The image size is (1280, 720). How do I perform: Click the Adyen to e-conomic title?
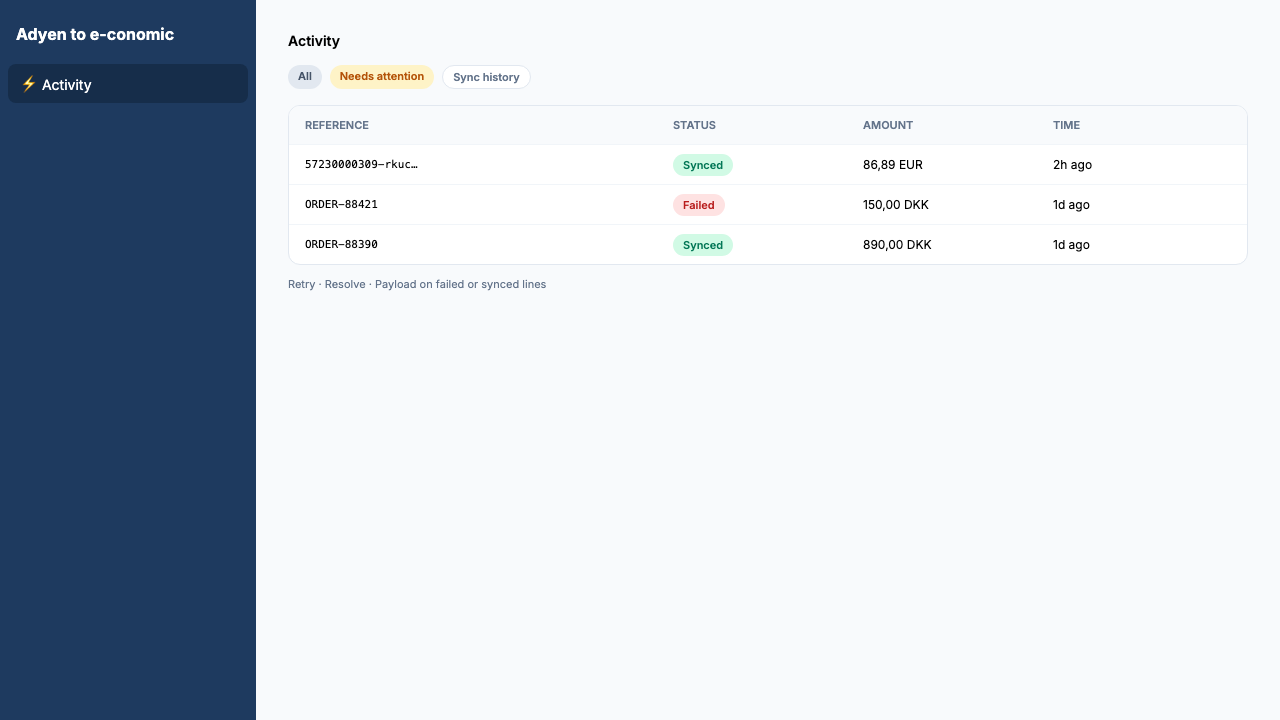[x=95, y=34]
